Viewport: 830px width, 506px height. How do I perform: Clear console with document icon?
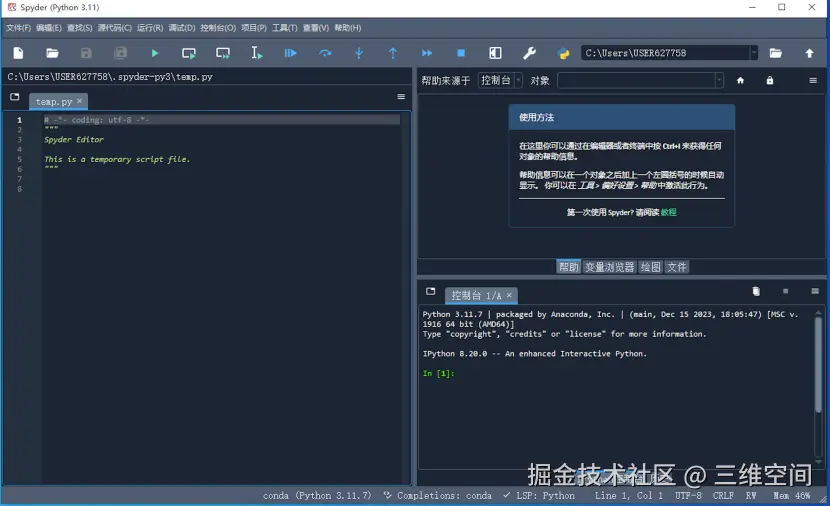756,291
